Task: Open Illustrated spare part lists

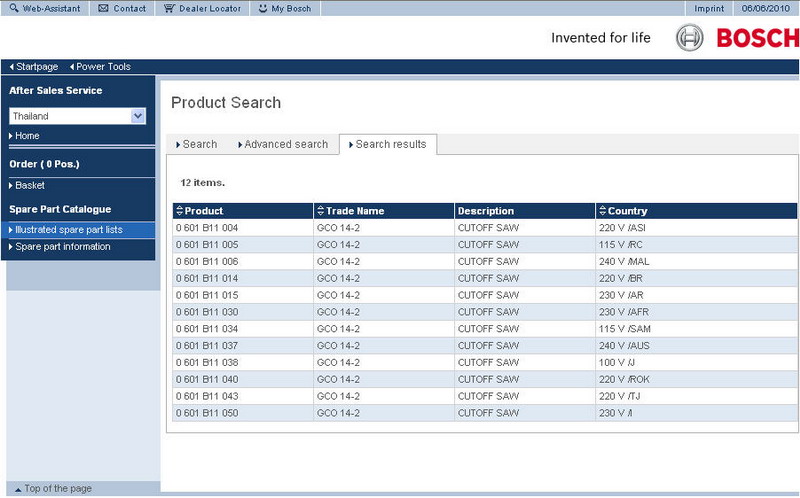Action: tap(68, 230)
